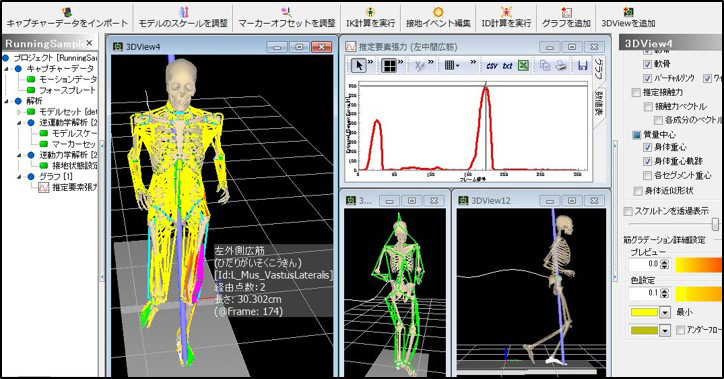This screenshot has width=724, height=379.
Task: Open 接地イベント編集 tool
Action: click(x=438, y=12)
